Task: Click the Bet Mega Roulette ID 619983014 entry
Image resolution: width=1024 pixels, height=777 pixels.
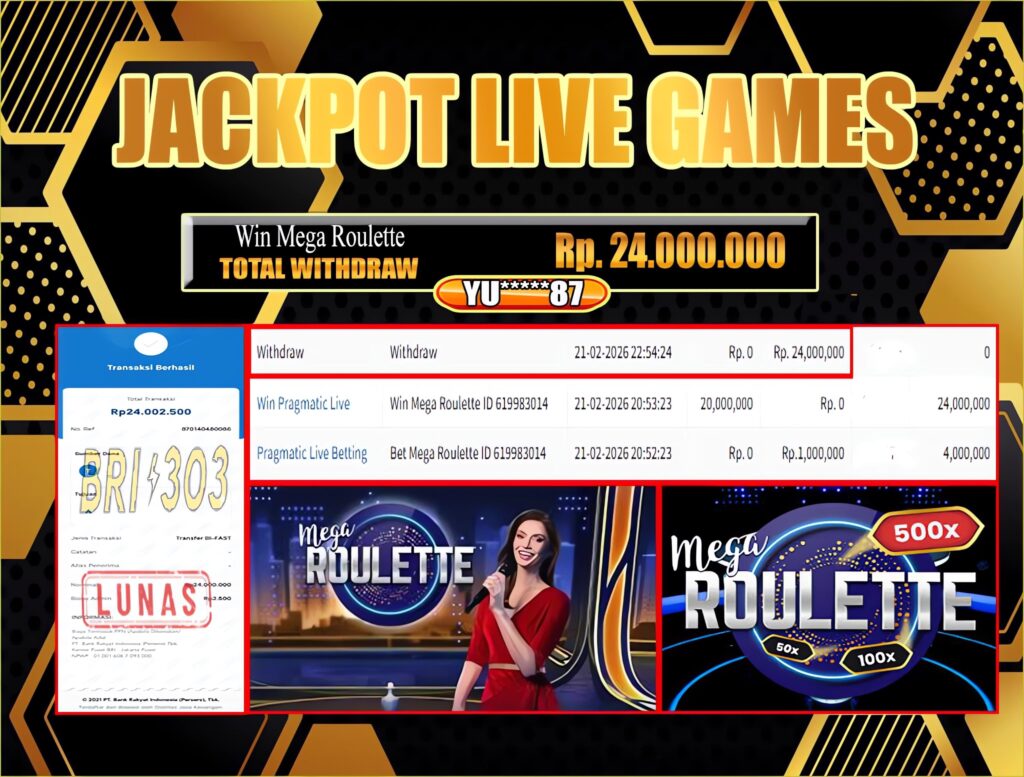Action: tap(468, 453)
